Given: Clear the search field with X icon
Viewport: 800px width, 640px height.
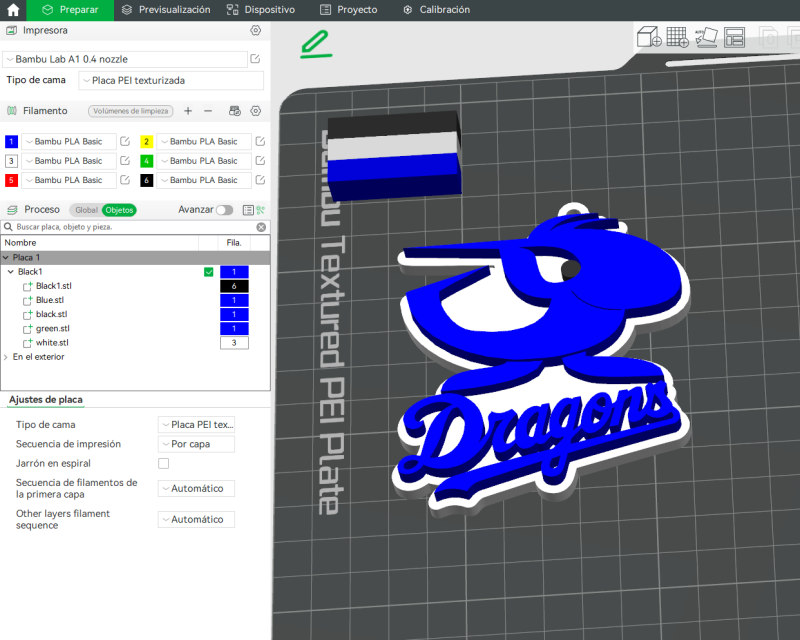Looking at the screenshot, I should pyautogui.click(x=261, y=227).
